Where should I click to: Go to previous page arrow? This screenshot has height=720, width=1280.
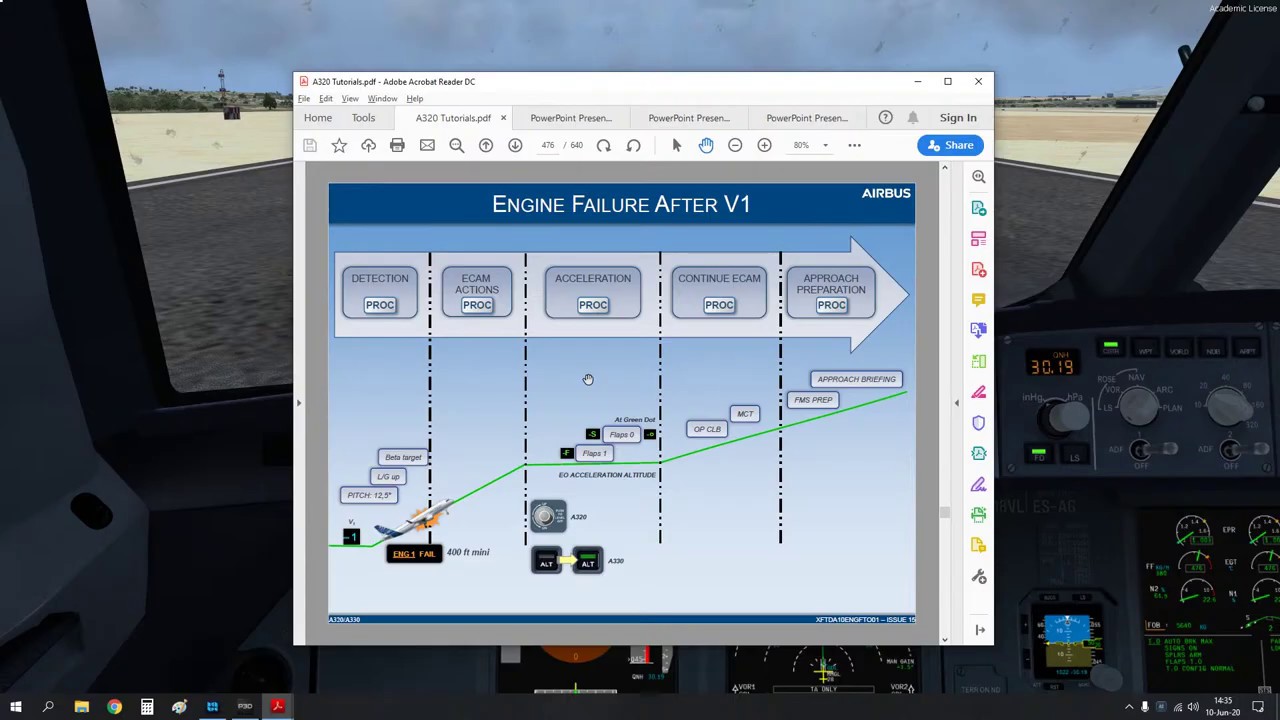(x=486, y=145)
